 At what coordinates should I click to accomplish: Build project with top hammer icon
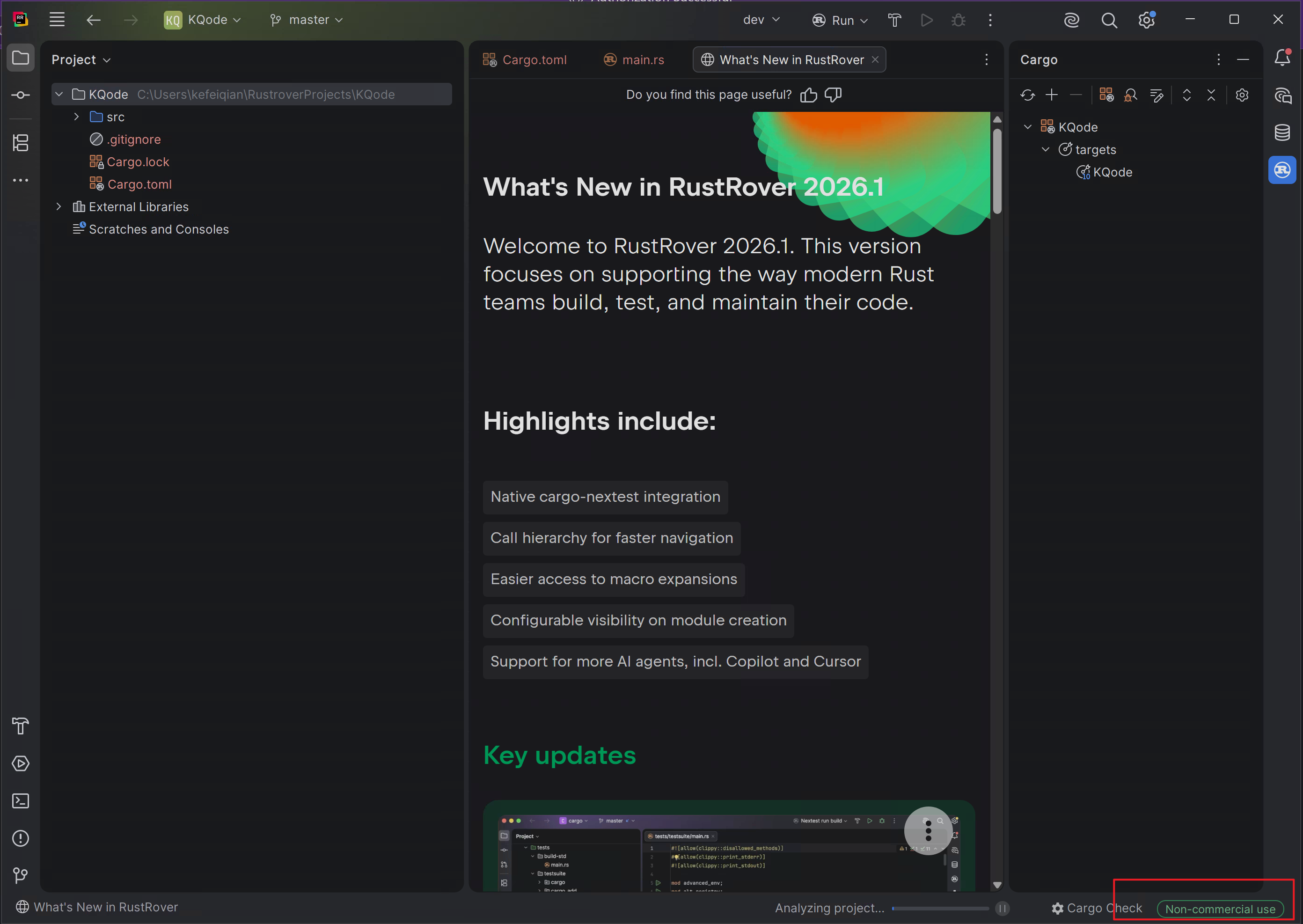[x=894, y=20]
